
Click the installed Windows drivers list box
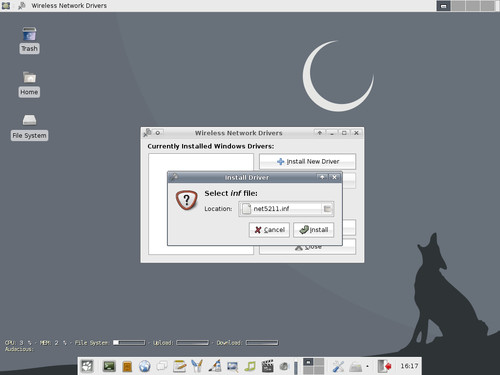[201, 204]
